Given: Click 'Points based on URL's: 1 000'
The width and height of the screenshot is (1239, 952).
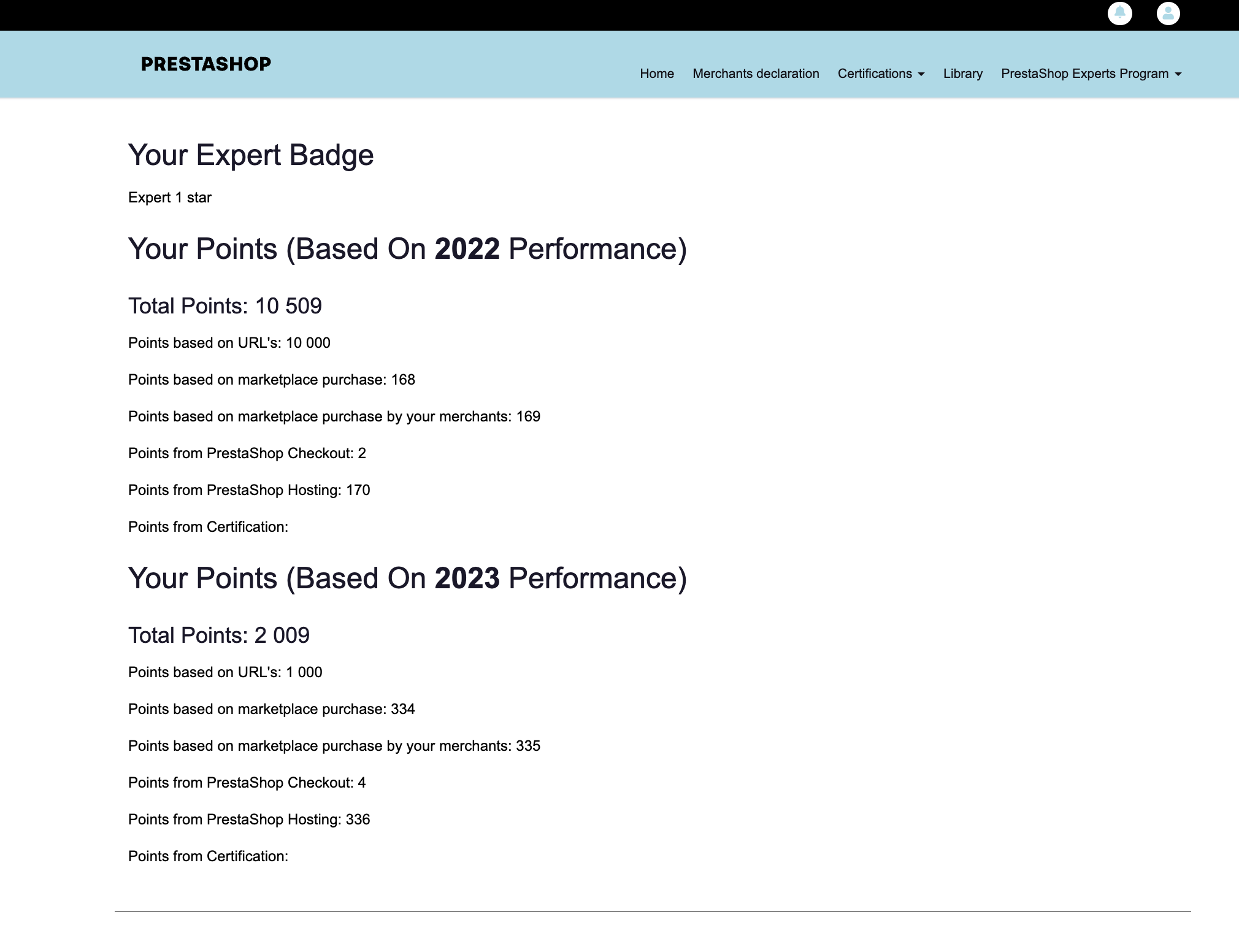Looking at the screenshot, I should [x=225, y=672].
